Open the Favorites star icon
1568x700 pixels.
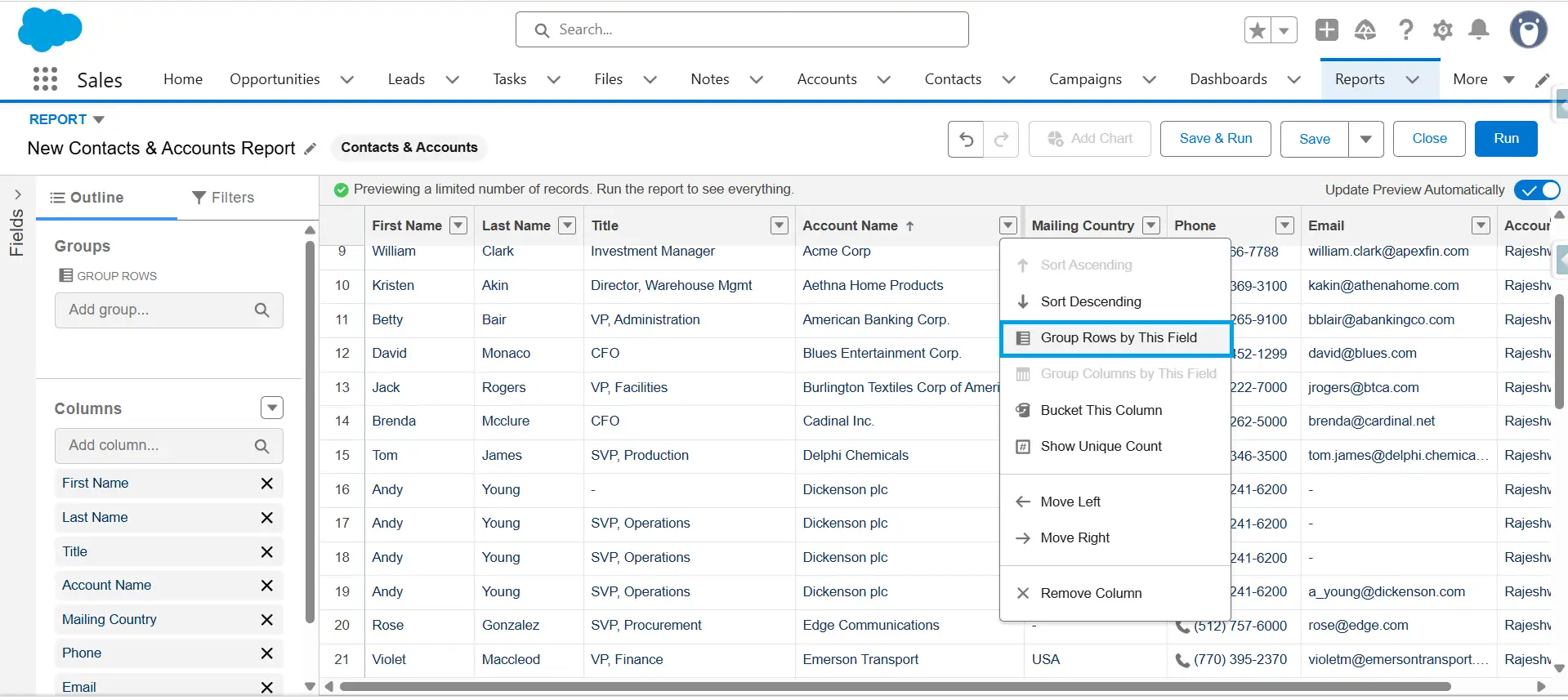[x=1258, y=30]
